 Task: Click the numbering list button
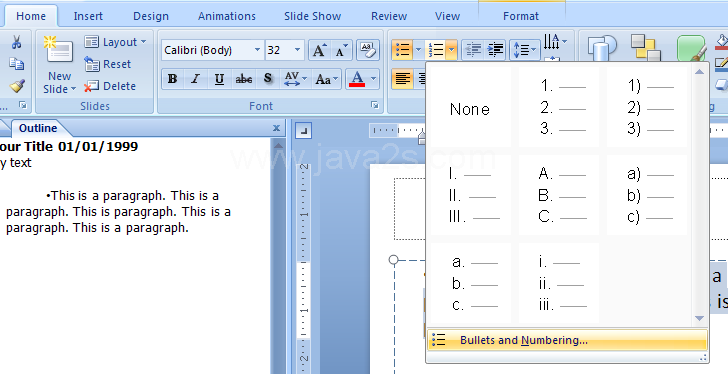point(436,50)
